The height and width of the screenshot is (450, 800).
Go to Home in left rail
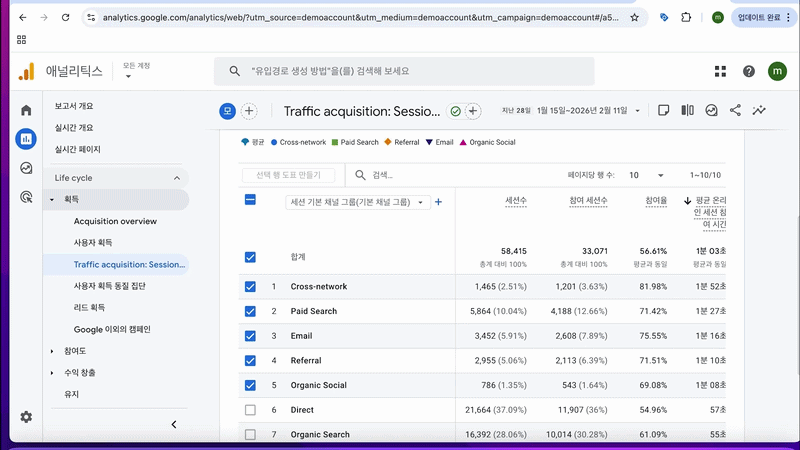[x=26, y=110]
